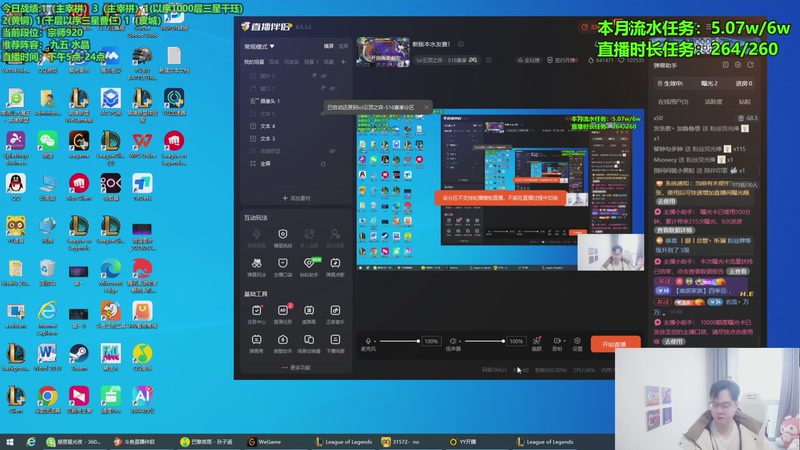
Task: Mute the 扬声器 speaker icon
Action: (x=453, y=341)
